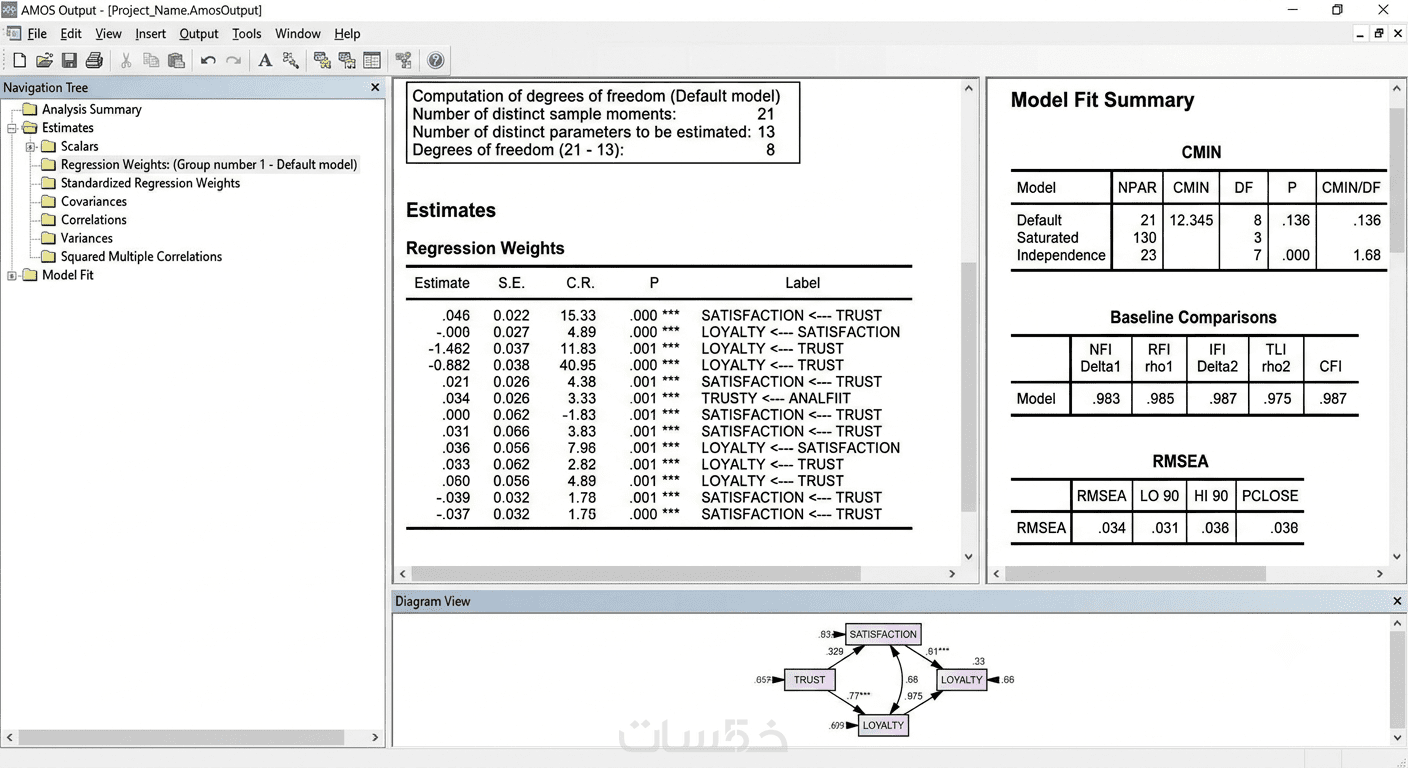Viewport: 1408px width, 768px height.
Task: Click the Estimates pane scroll-up arrow
Action: [968, 88]
